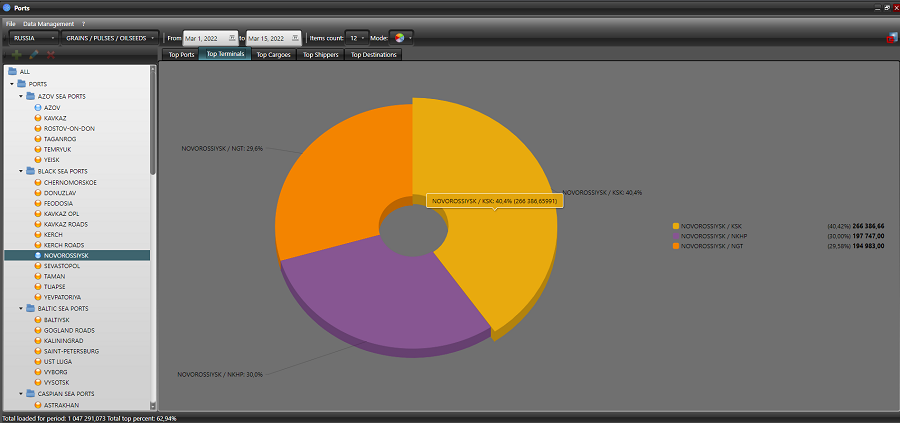Select KERCH ROADS in the tree
Screen dimensions: 900x423
point(64,245)
